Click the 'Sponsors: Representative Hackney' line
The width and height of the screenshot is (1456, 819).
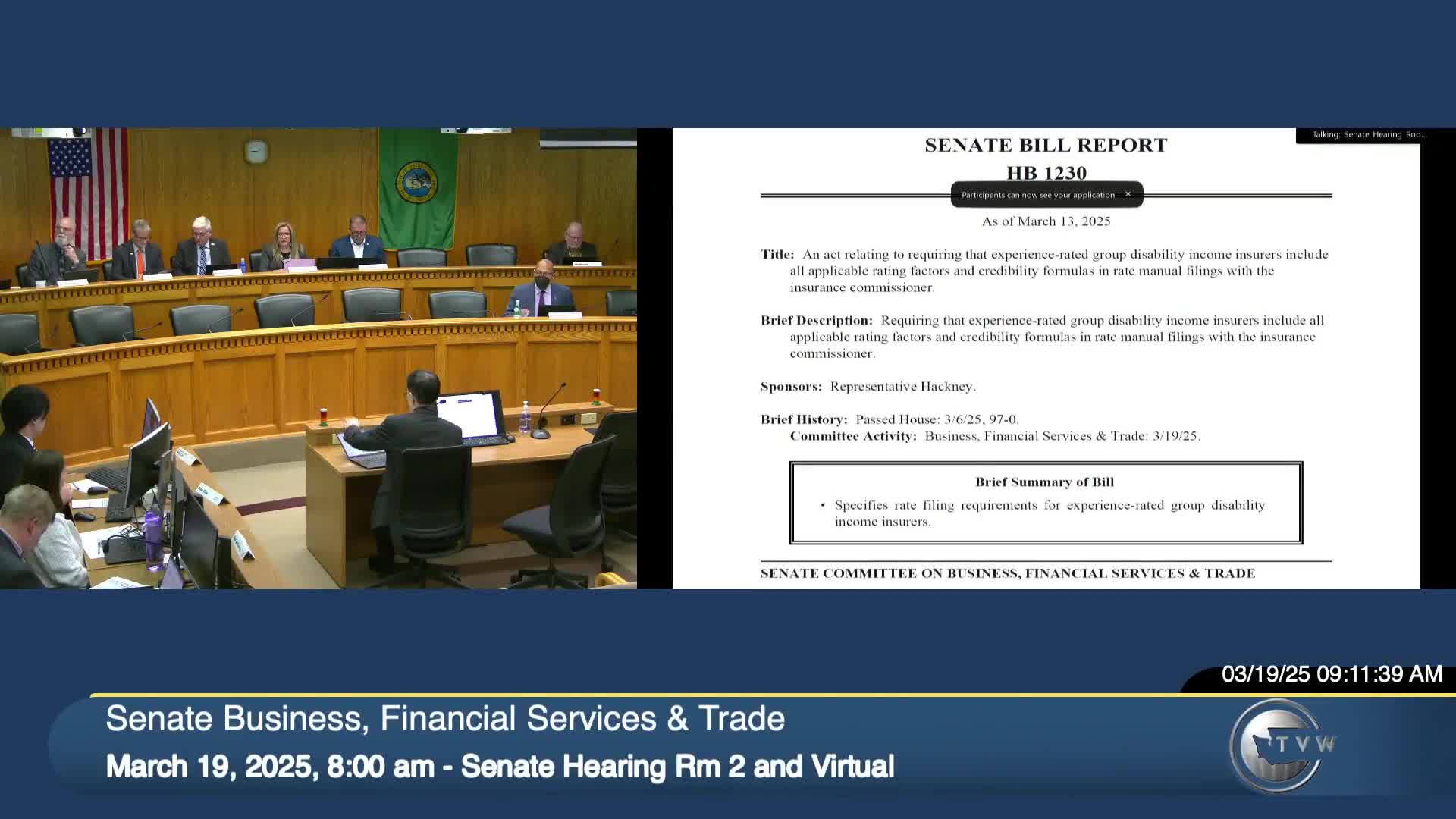(868, 387)
